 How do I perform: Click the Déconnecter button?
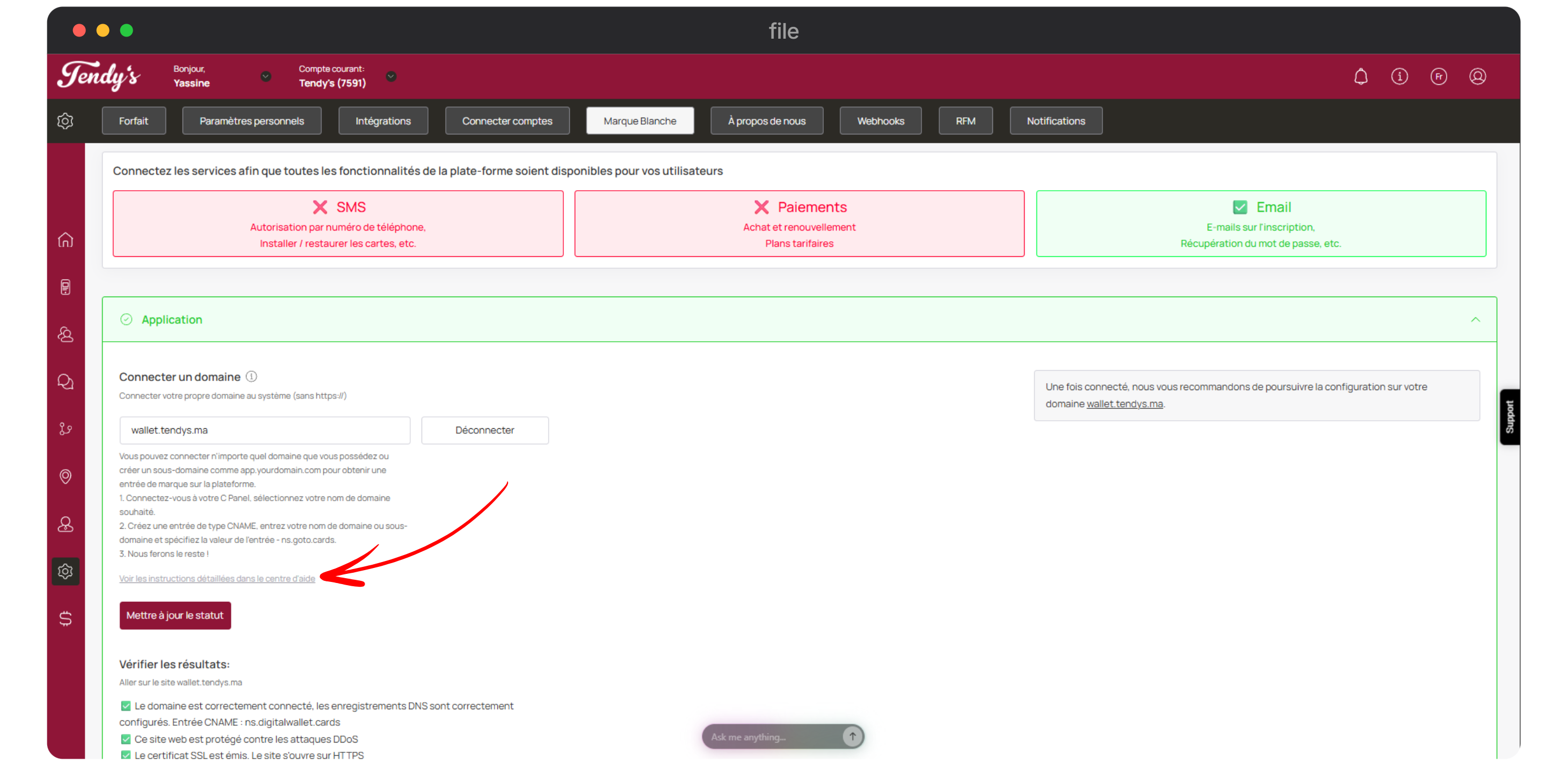(x=484, y=430)
